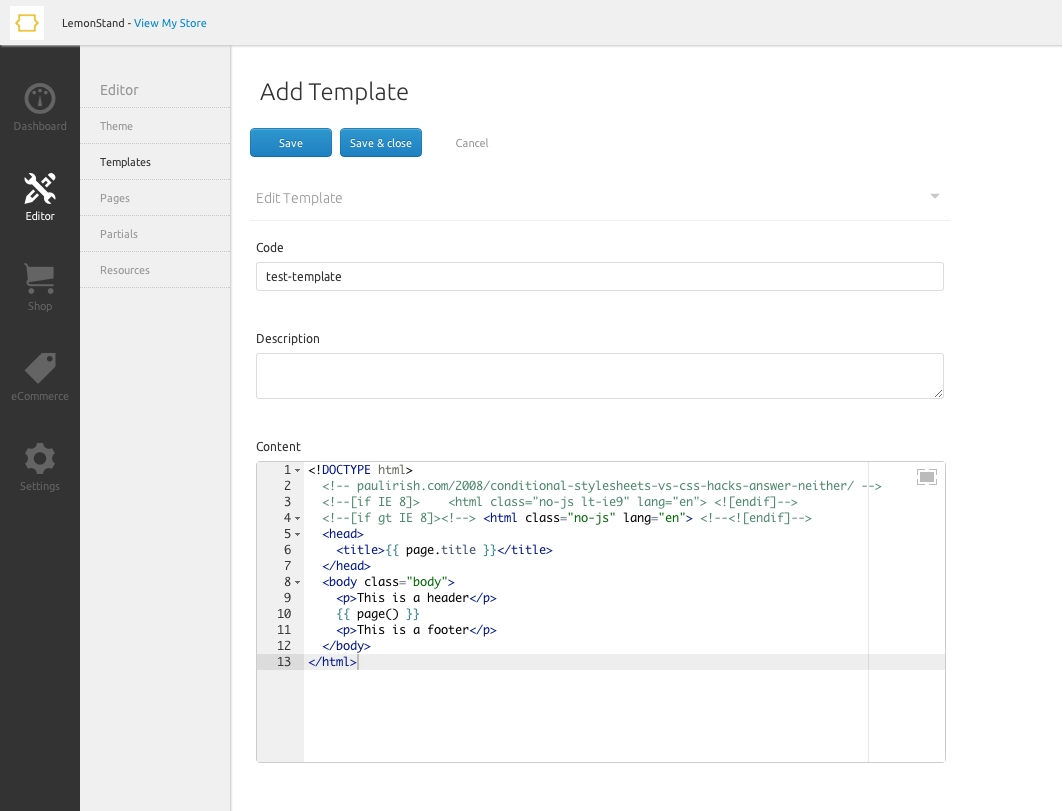Click the closing body tag line

pos(346,646)
